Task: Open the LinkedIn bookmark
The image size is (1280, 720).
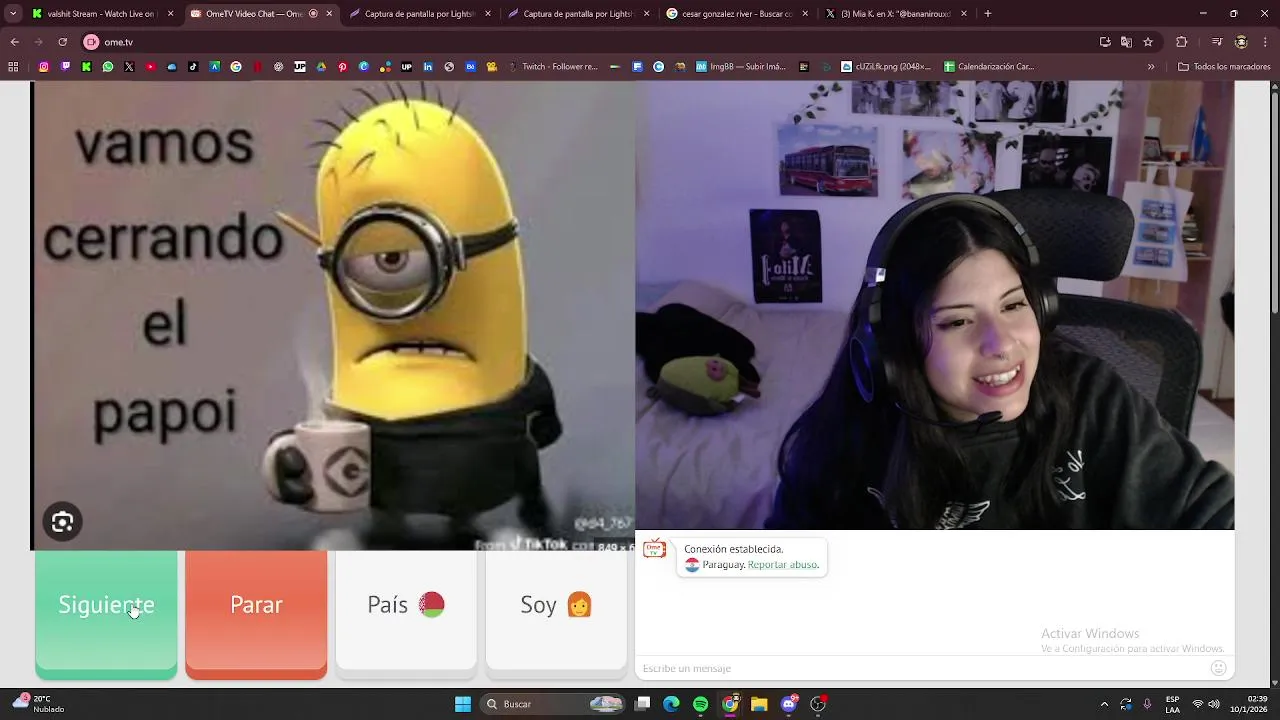Action: pyautogui.click(x=428, y=67)
